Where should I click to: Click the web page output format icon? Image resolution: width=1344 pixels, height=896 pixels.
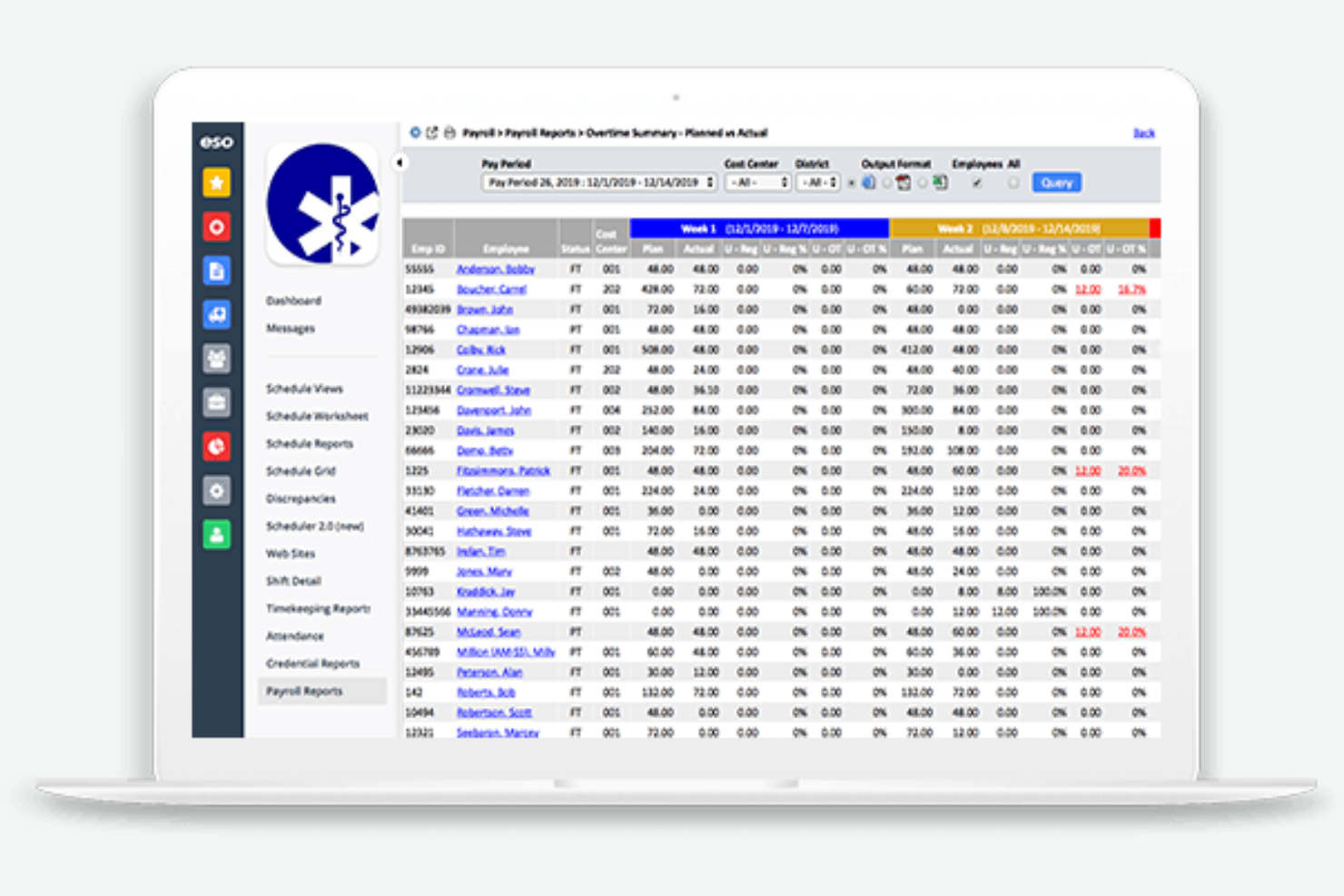point(868,182)
